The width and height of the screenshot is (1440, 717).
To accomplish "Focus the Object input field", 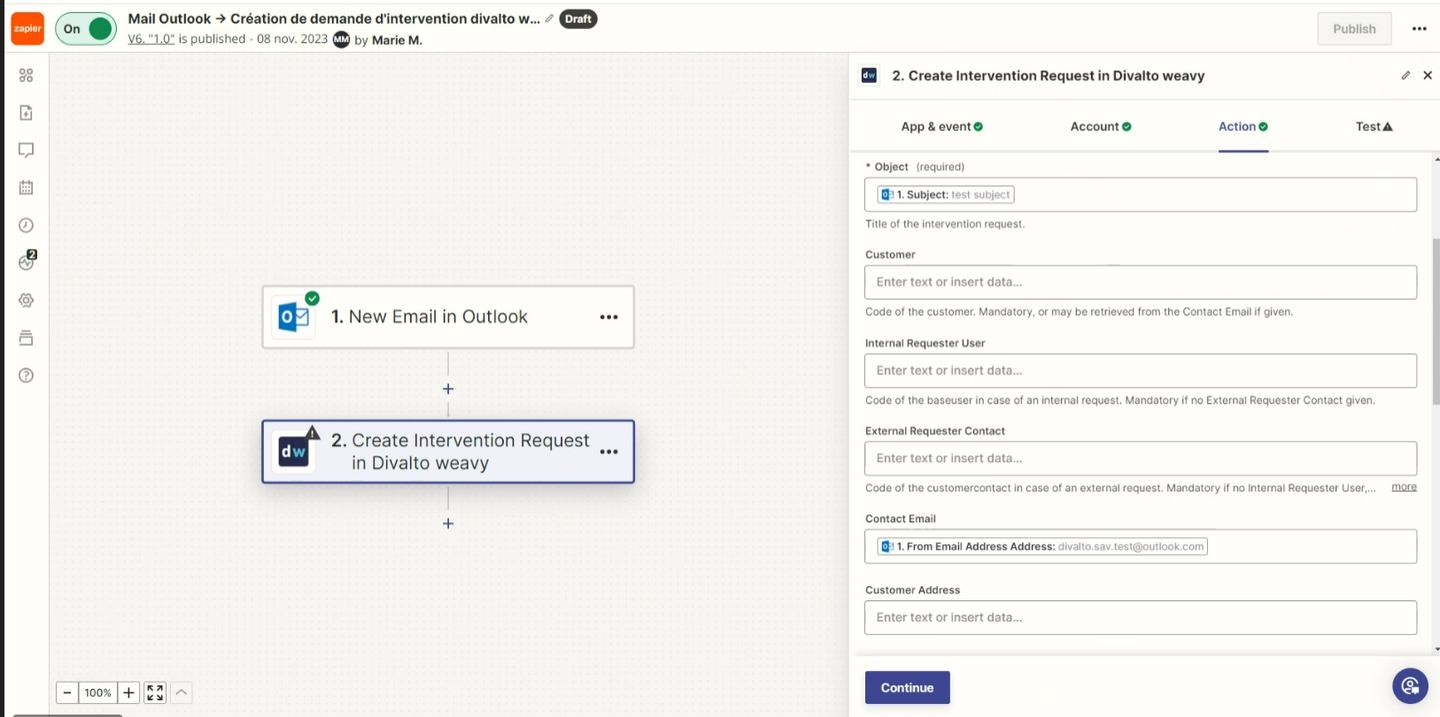I will click(1141, 195).
